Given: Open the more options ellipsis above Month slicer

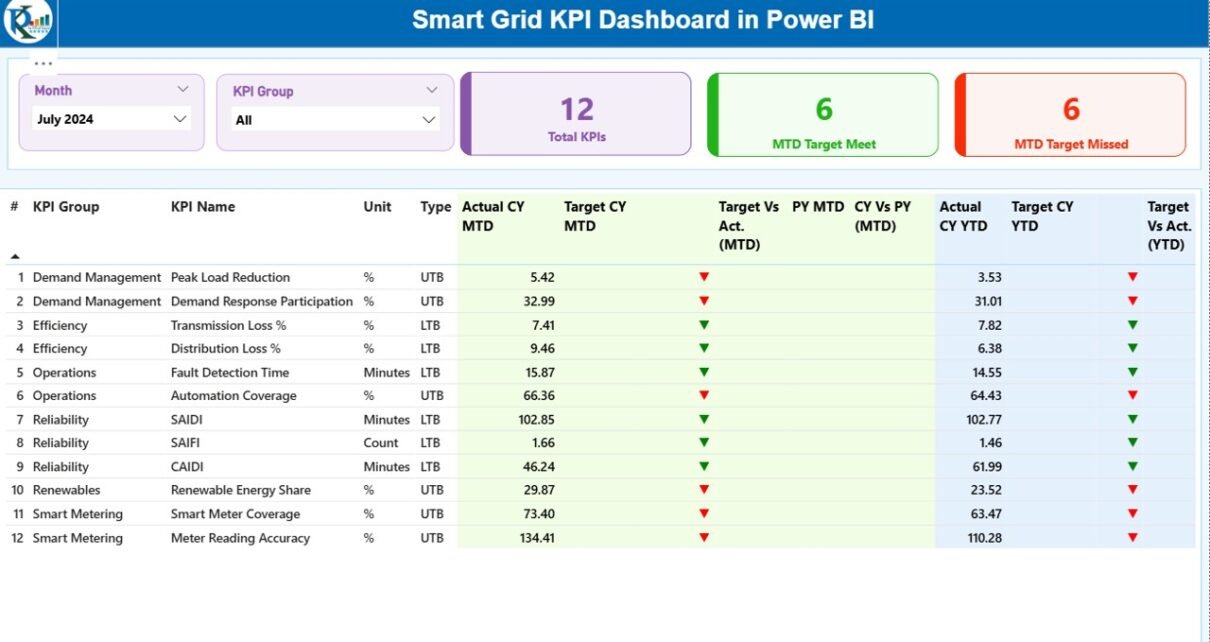Looking at the screenshot, I should [x=43, y=63].
